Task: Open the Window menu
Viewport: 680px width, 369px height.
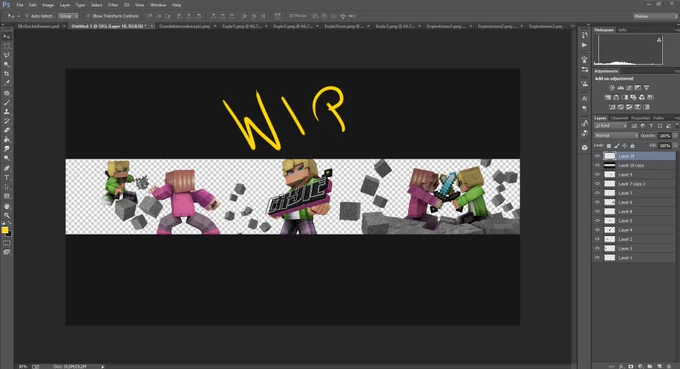Action: click(x=158, y=5)
